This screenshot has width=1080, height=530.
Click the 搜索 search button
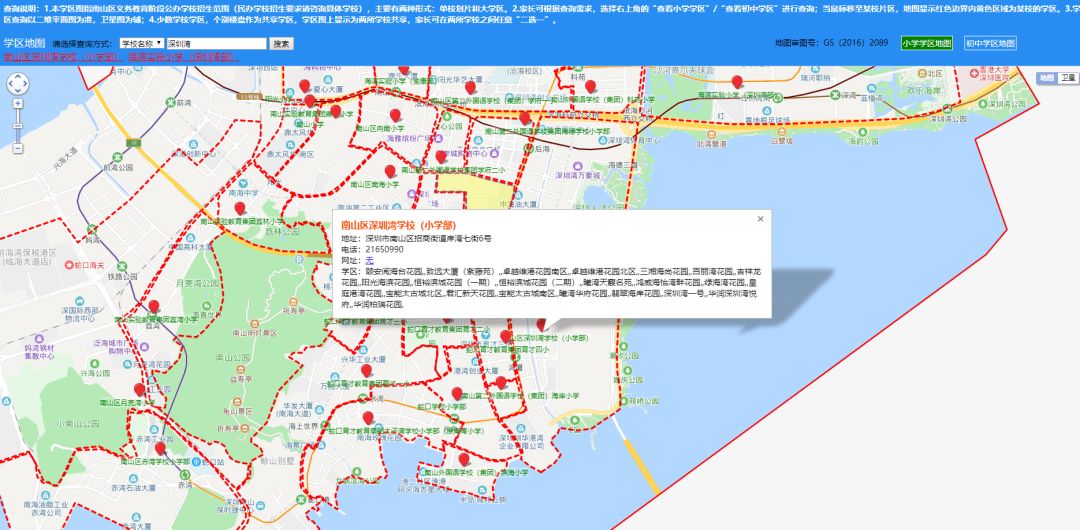(x=282, y=43)
